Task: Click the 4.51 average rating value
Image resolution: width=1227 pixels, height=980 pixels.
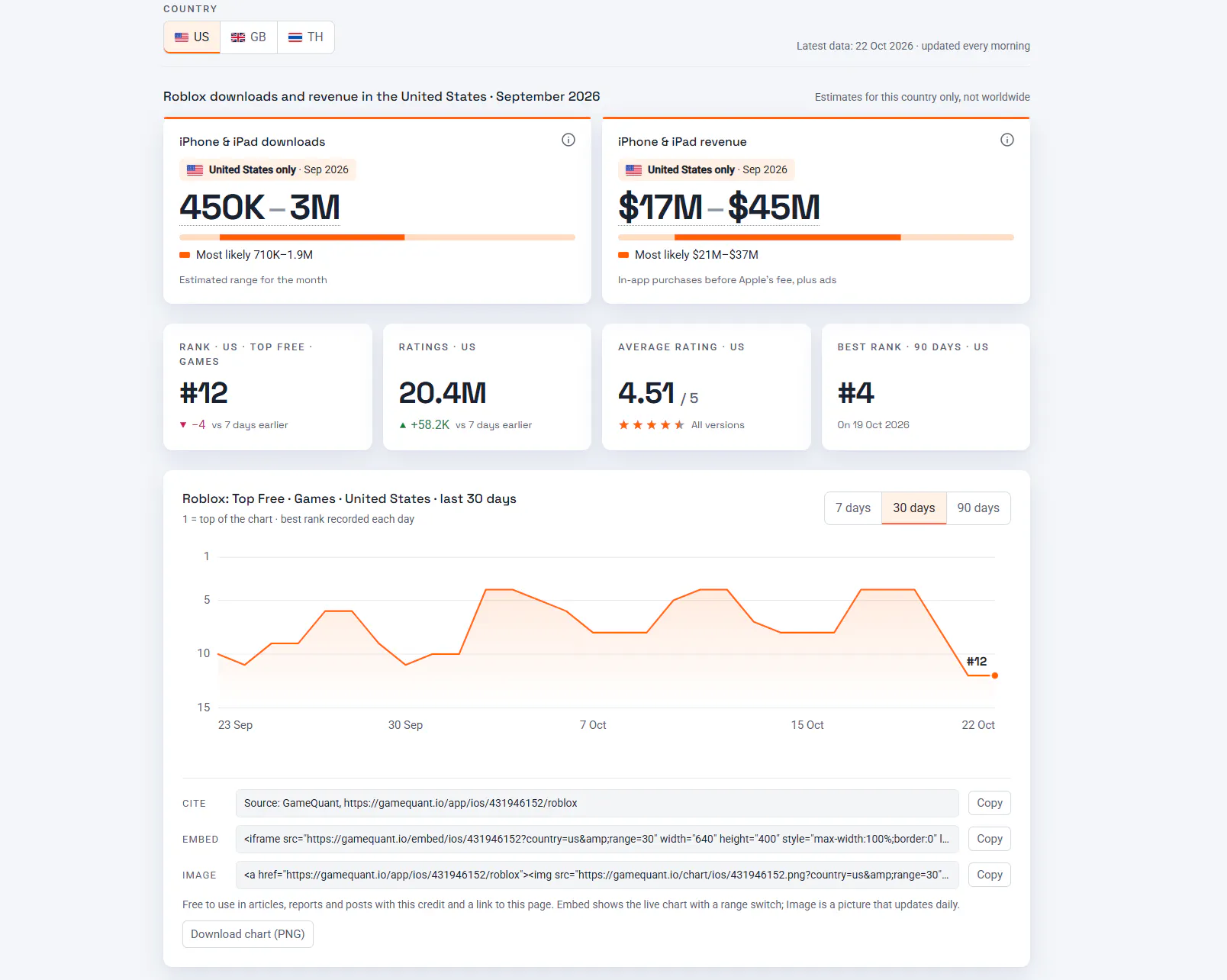Action: (646, 393)
